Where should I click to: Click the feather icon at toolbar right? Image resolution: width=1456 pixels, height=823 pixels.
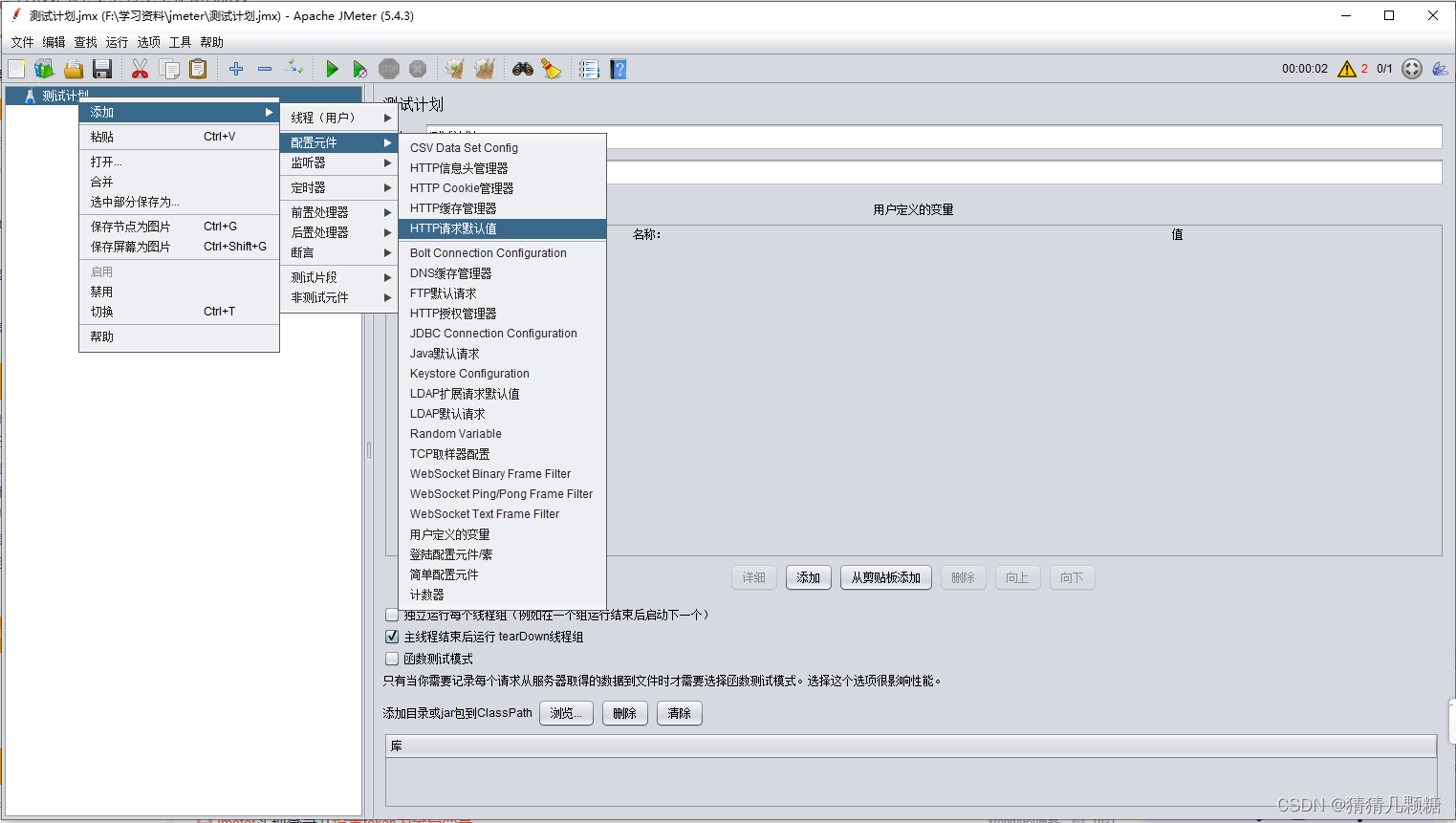[1440, 69]
